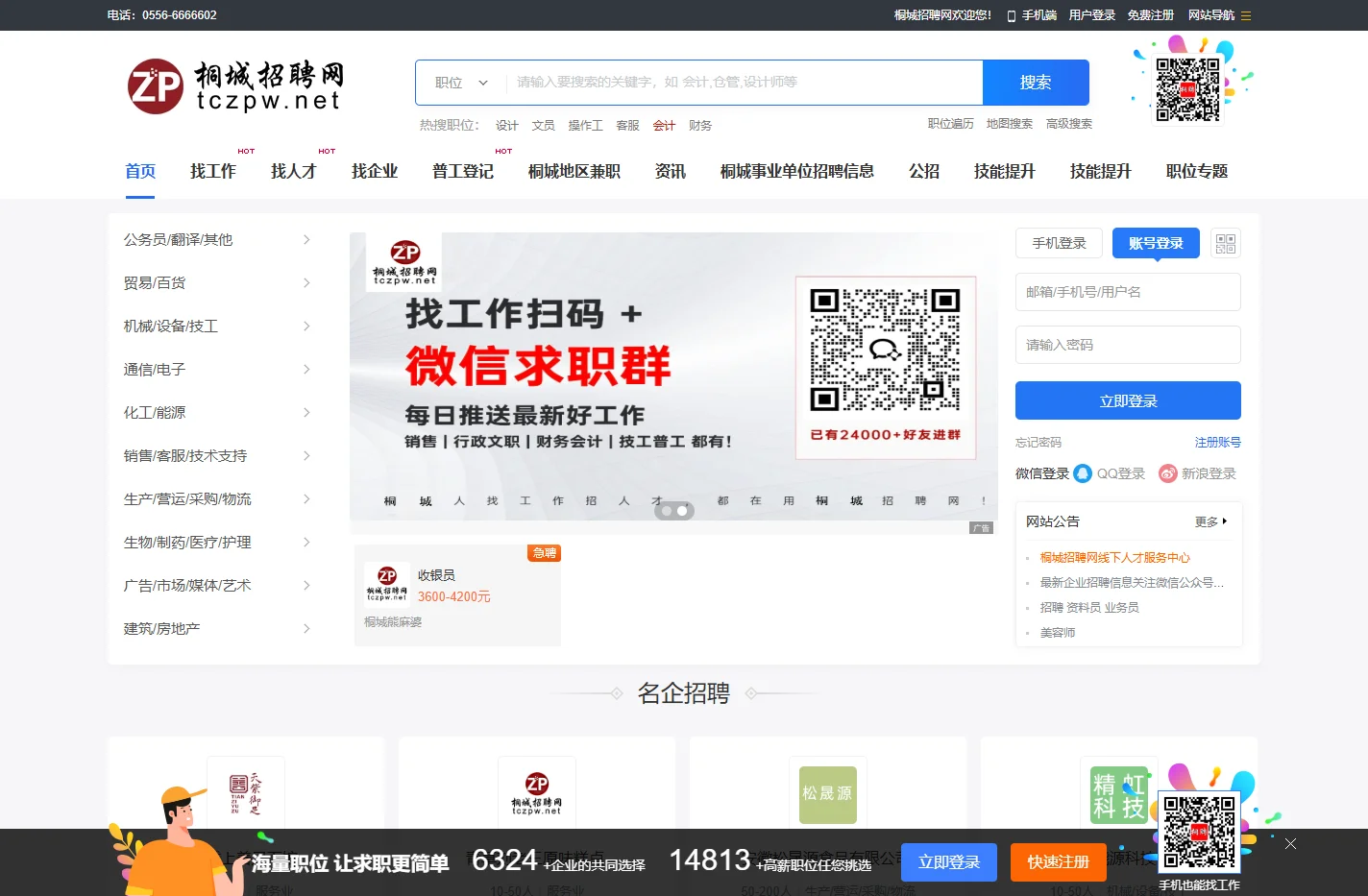This screenshot has width=1368, height=896.
Task: Switch to 账号登录 tab
Action: coord(1157,243)
